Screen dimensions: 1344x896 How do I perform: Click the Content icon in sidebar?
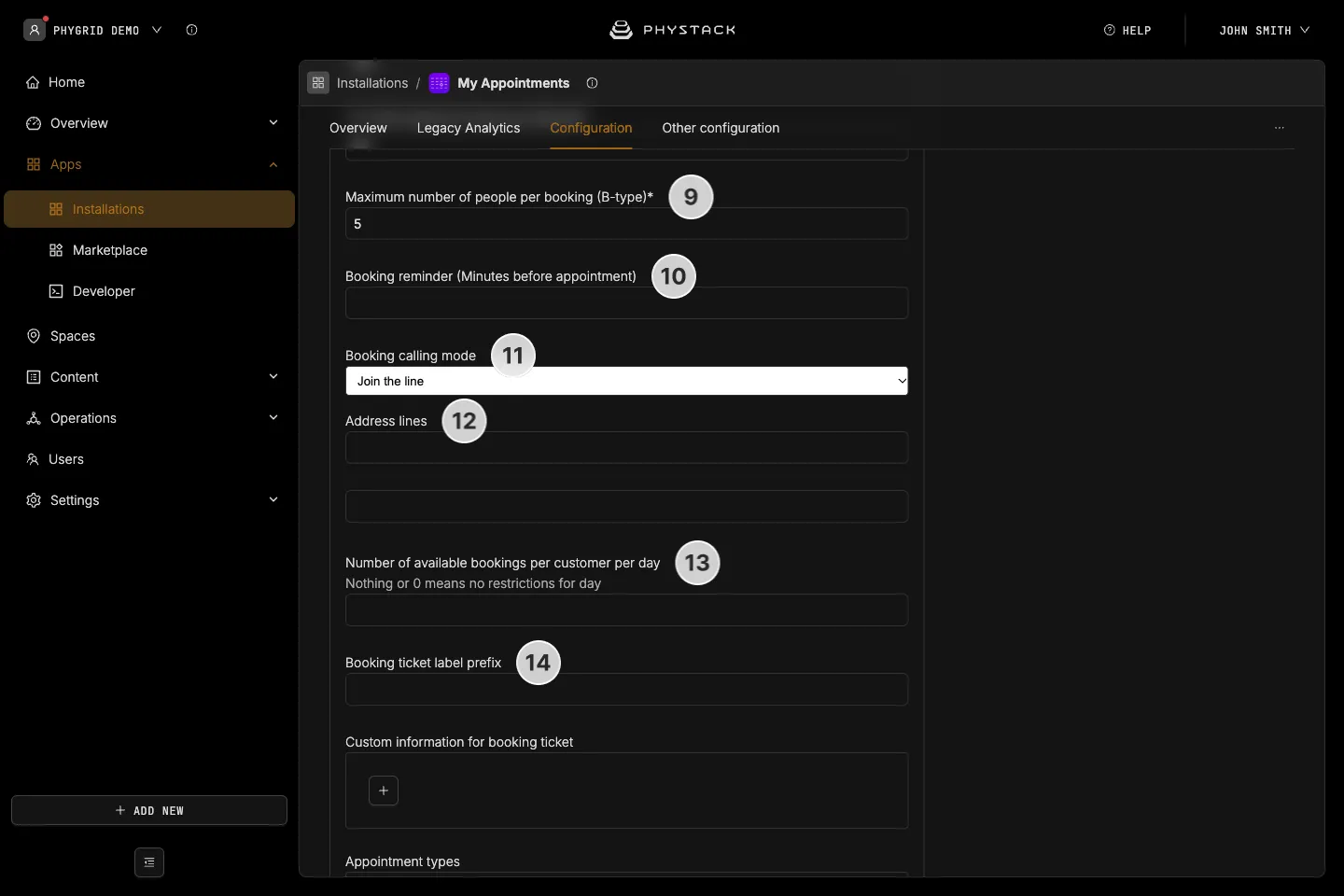(x=34, y=377)
